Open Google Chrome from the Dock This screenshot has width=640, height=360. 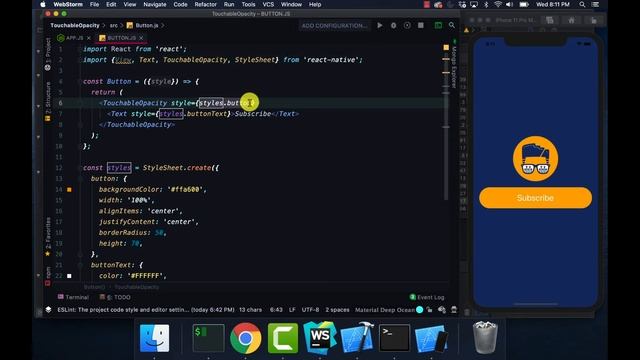click(246, 338)
